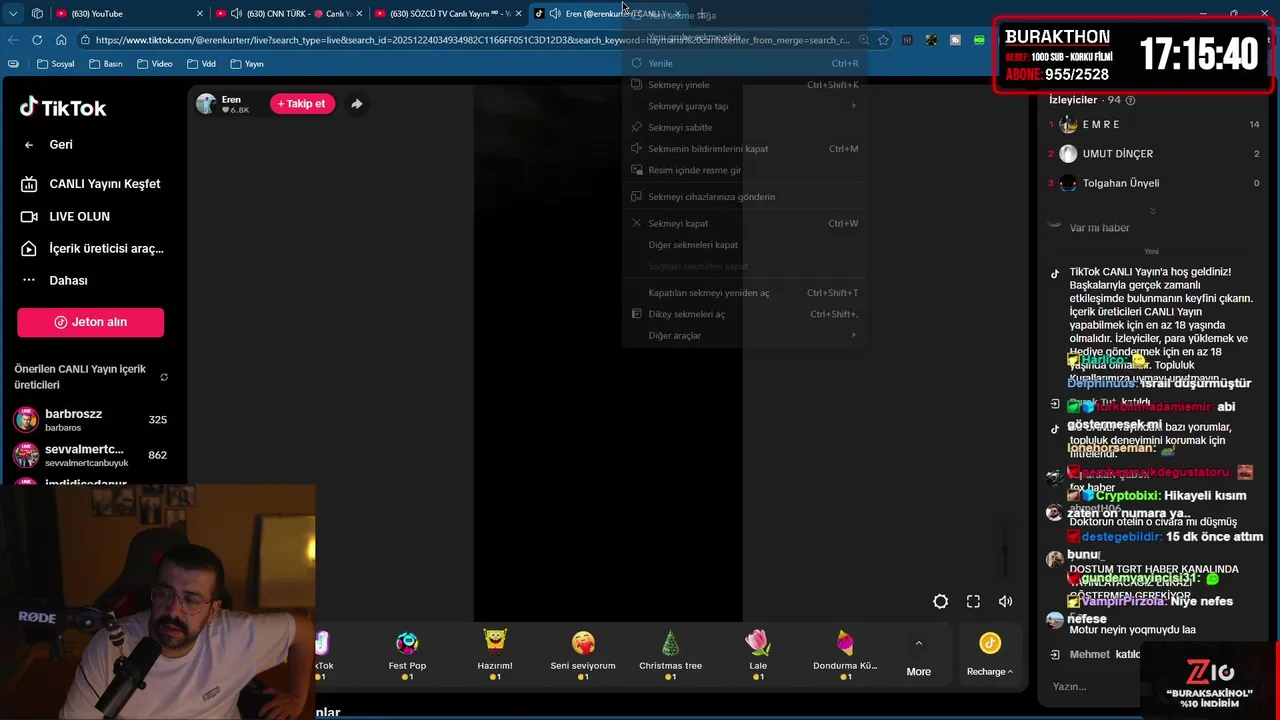Send the Christmas tree gift

670,655
